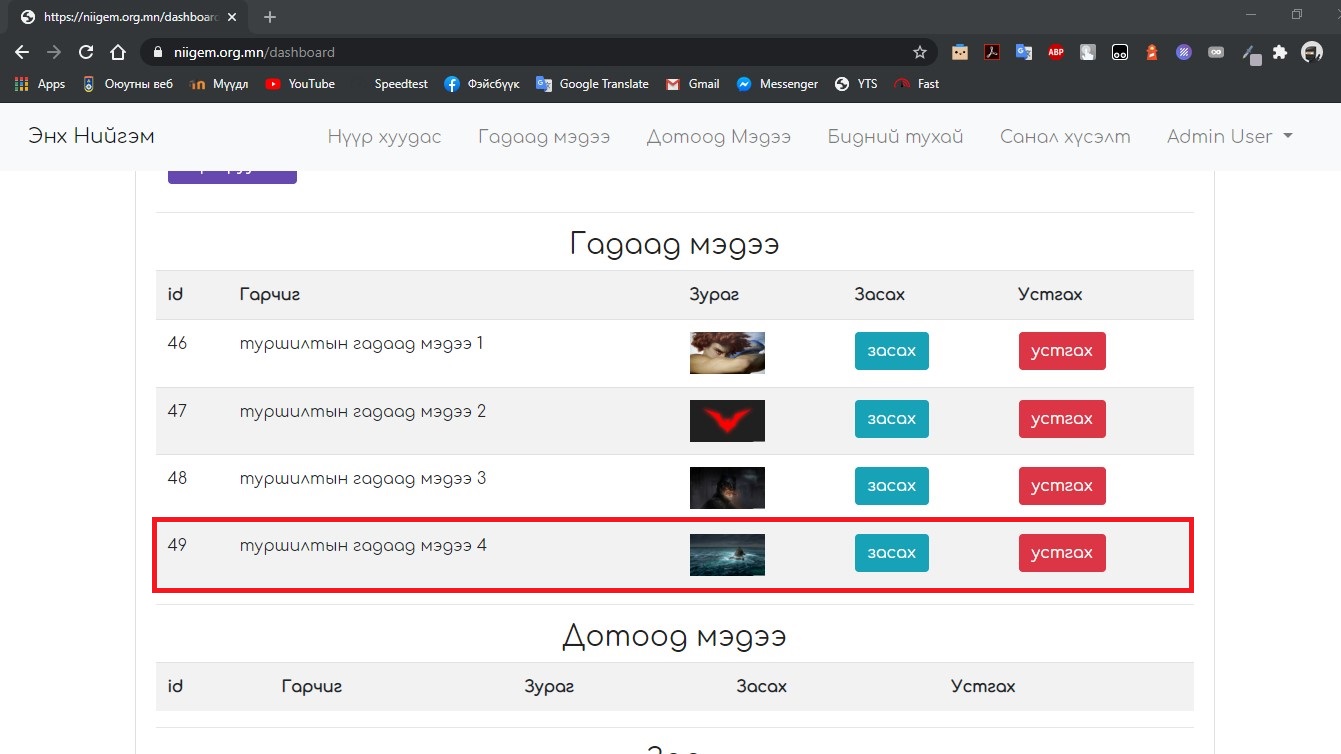Image resolution: width=1341 pixels, height=754 pixels.
Task: Open the Гадаад мэдээ nav menu item
Action: 544,136
